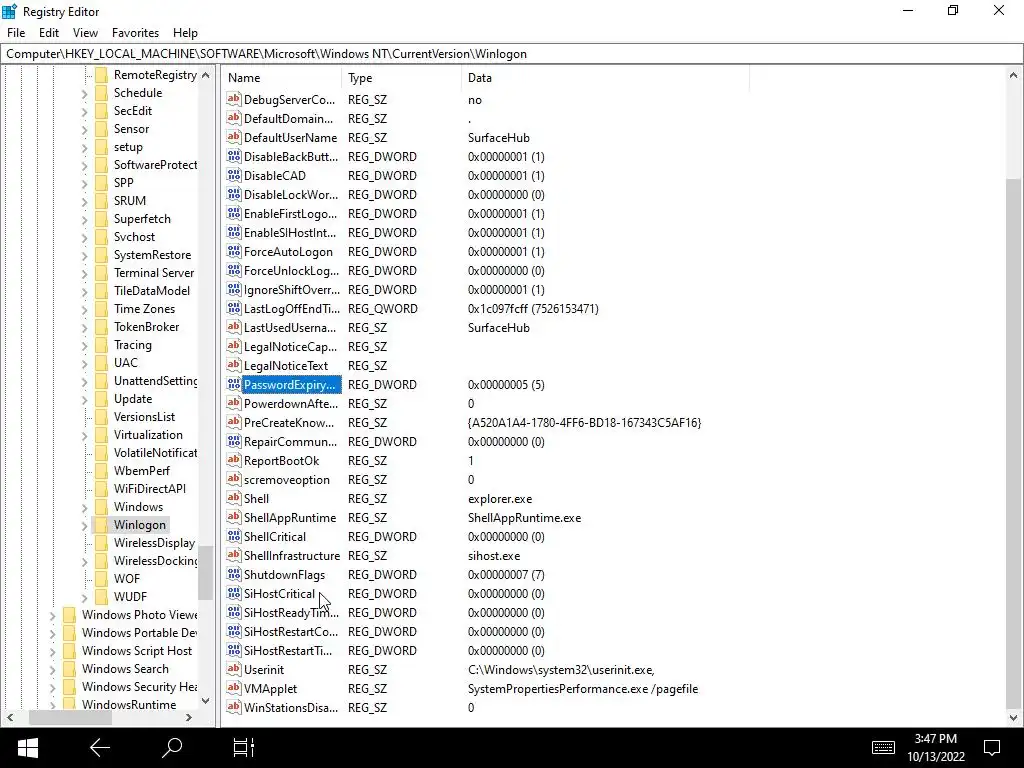The image size is (1024, 768).
Task: Expand the WUDF key
Action: [x=85, y=597]
